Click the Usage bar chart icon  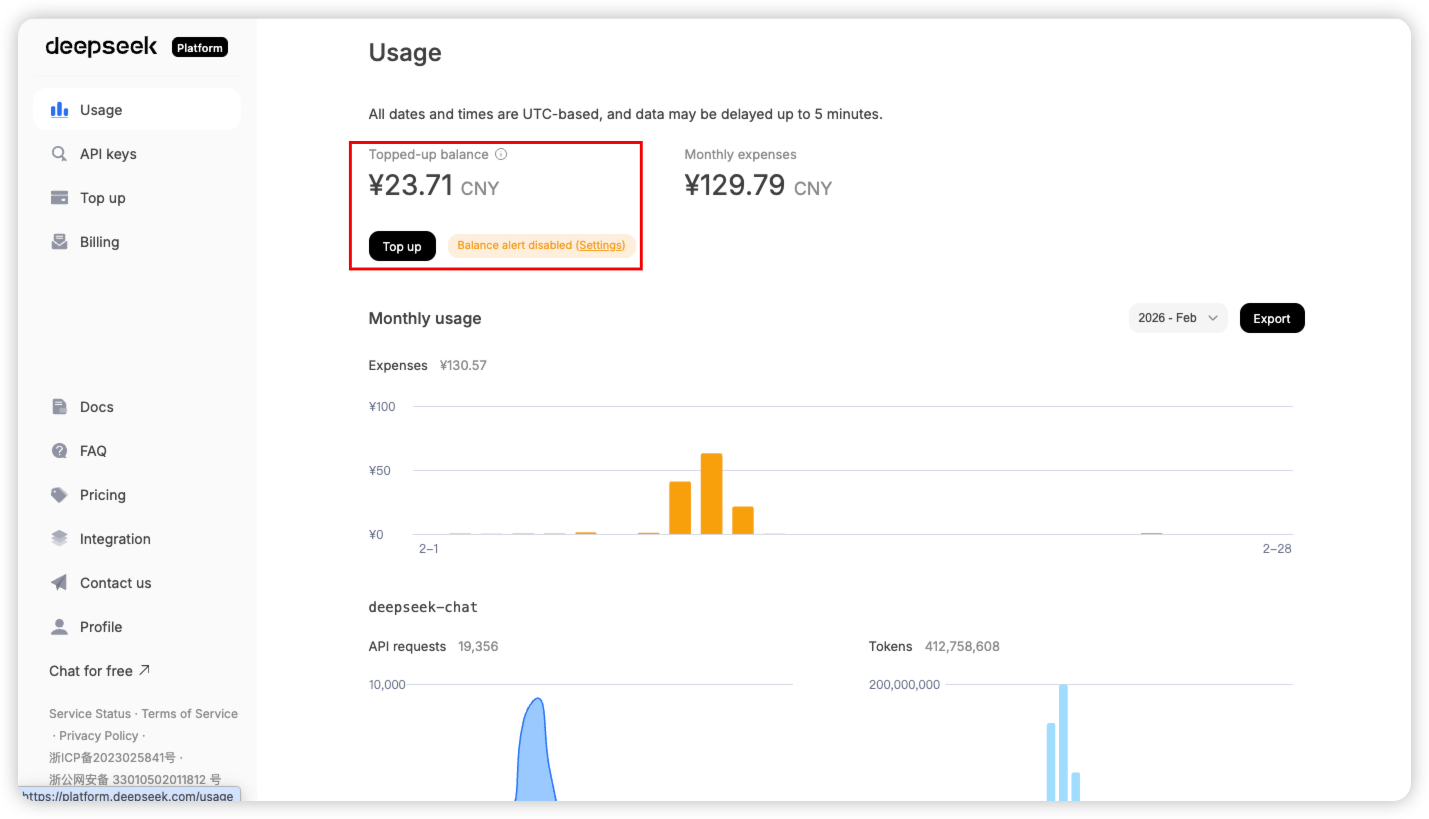pos(60,110)
